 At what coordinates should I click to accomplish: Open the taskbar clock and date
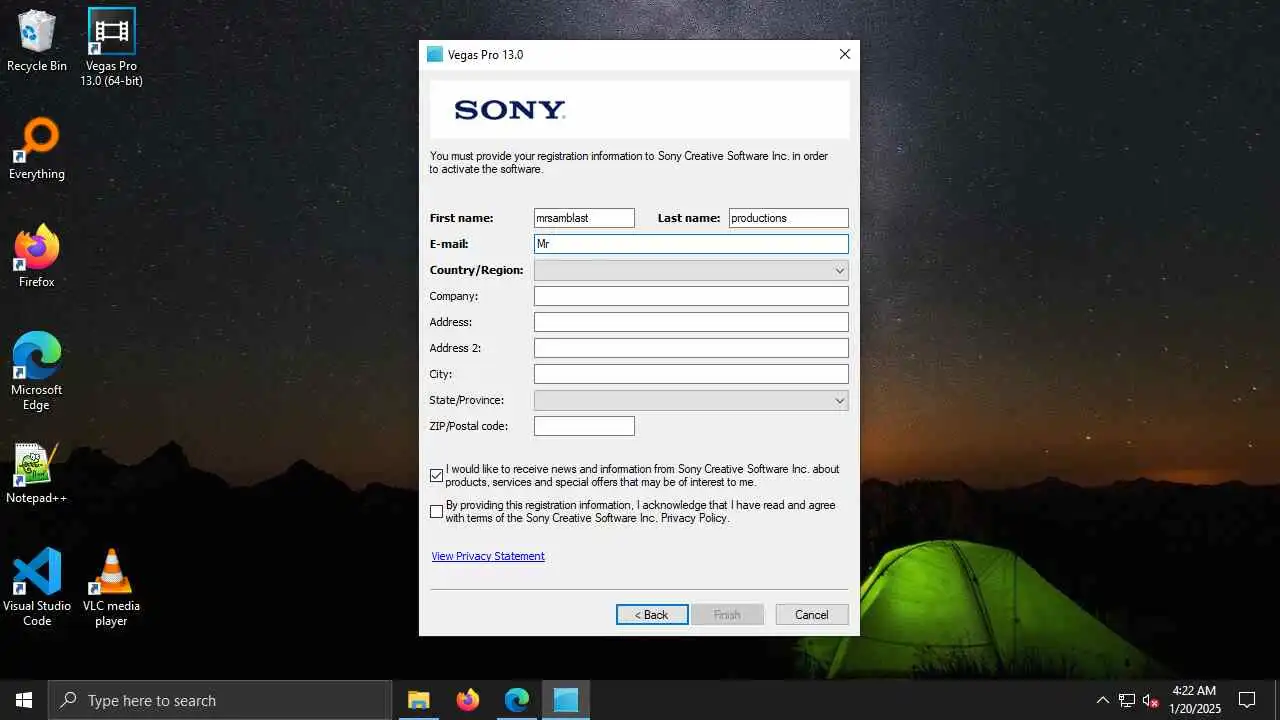(x=1194, y=700)
